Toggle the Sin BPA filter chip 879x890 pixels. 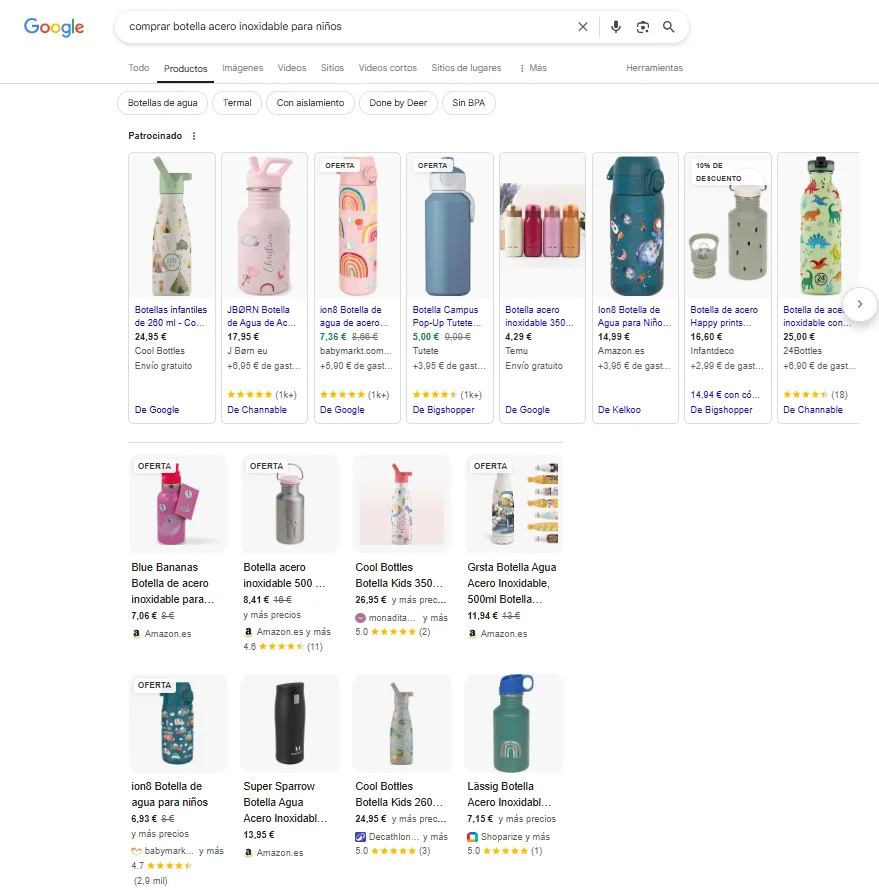pos(468,103)
